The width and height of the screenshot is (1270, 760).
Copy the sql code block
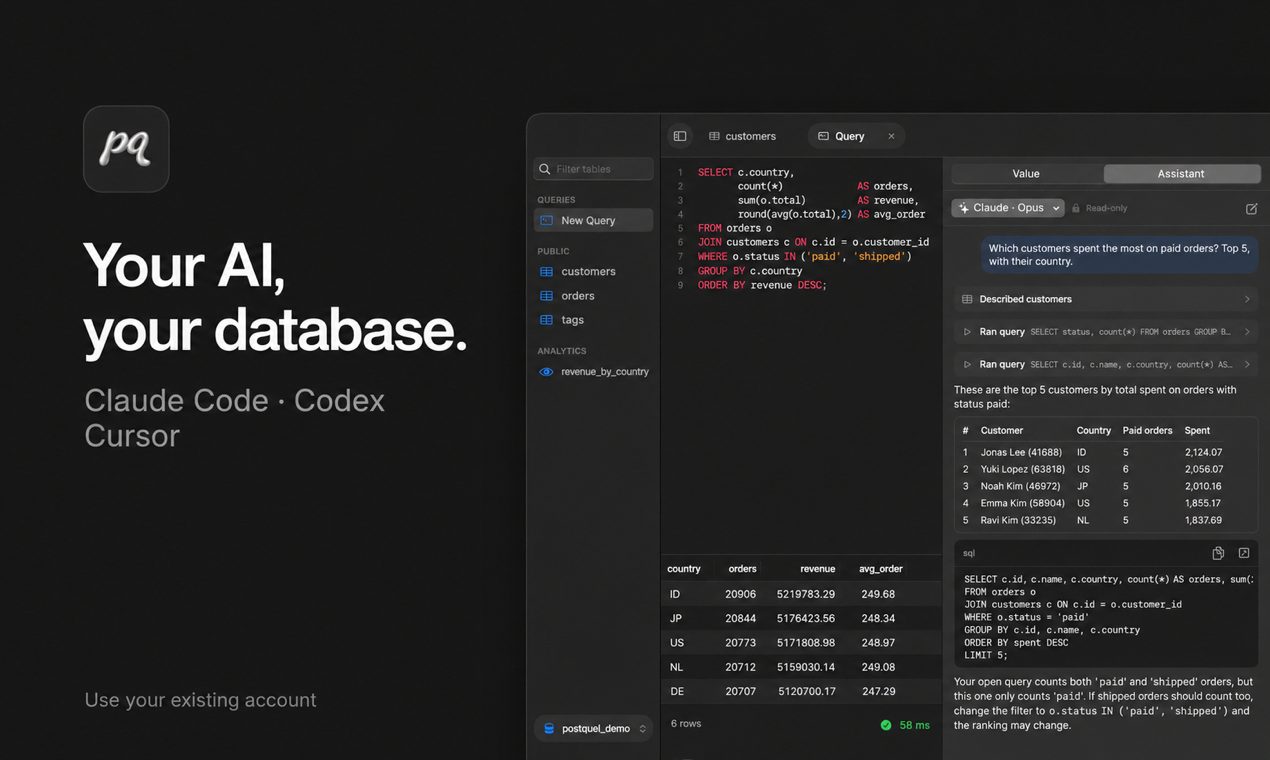point(1218,553)
